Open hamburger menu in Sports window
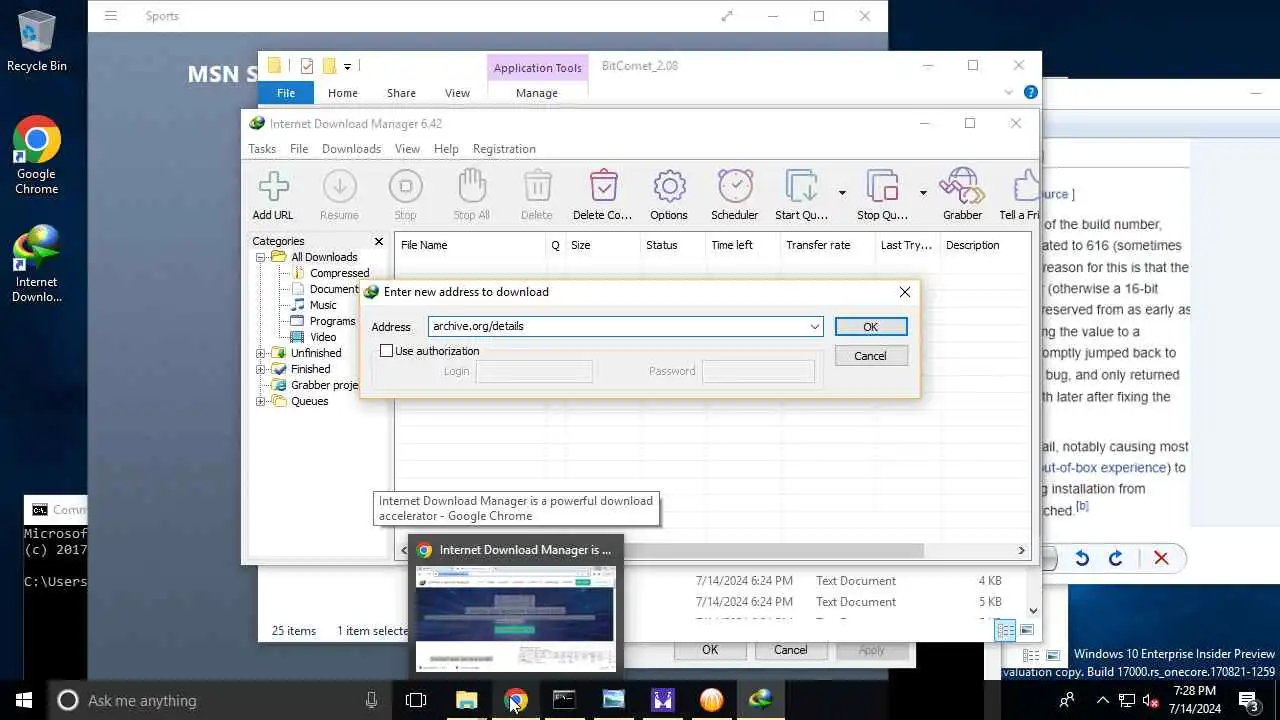The image size is (1280, 720). (111, 16)
